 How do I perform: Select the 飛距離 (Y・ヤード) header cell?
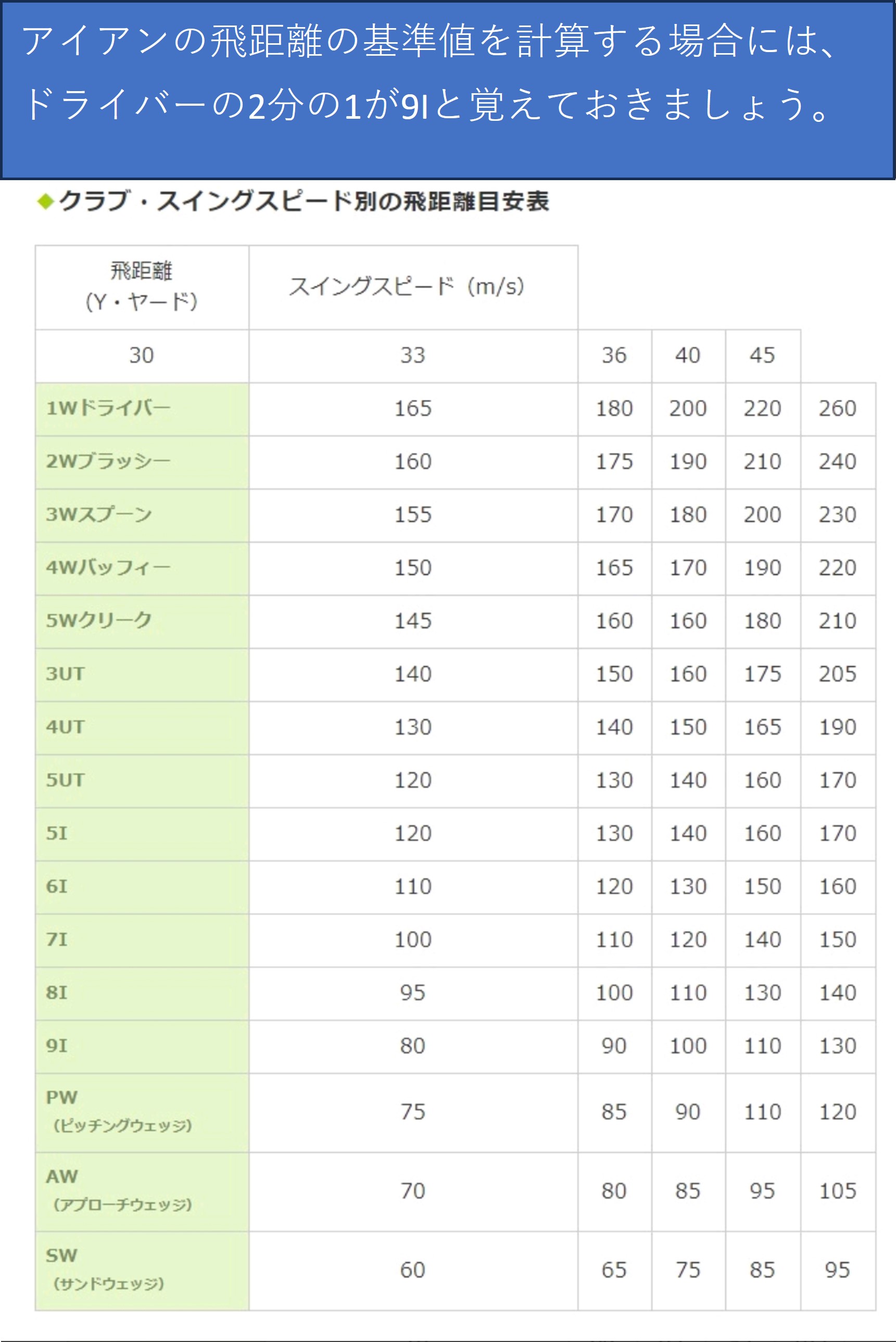[x=142, y=286]
